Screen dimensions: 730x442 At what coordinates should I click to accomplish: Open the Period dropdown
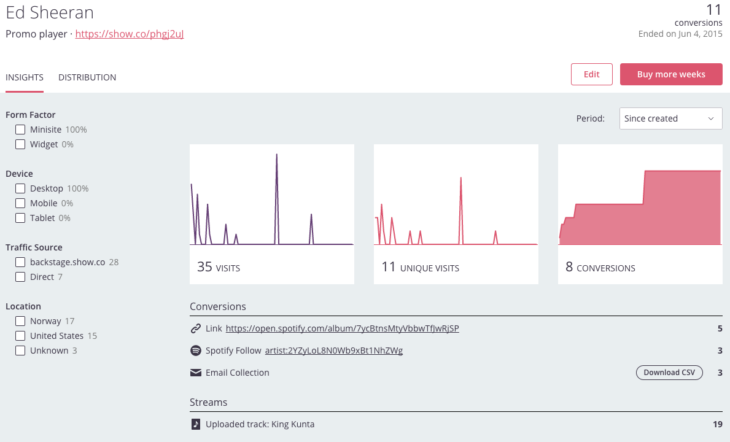click(x=670, y=118)
